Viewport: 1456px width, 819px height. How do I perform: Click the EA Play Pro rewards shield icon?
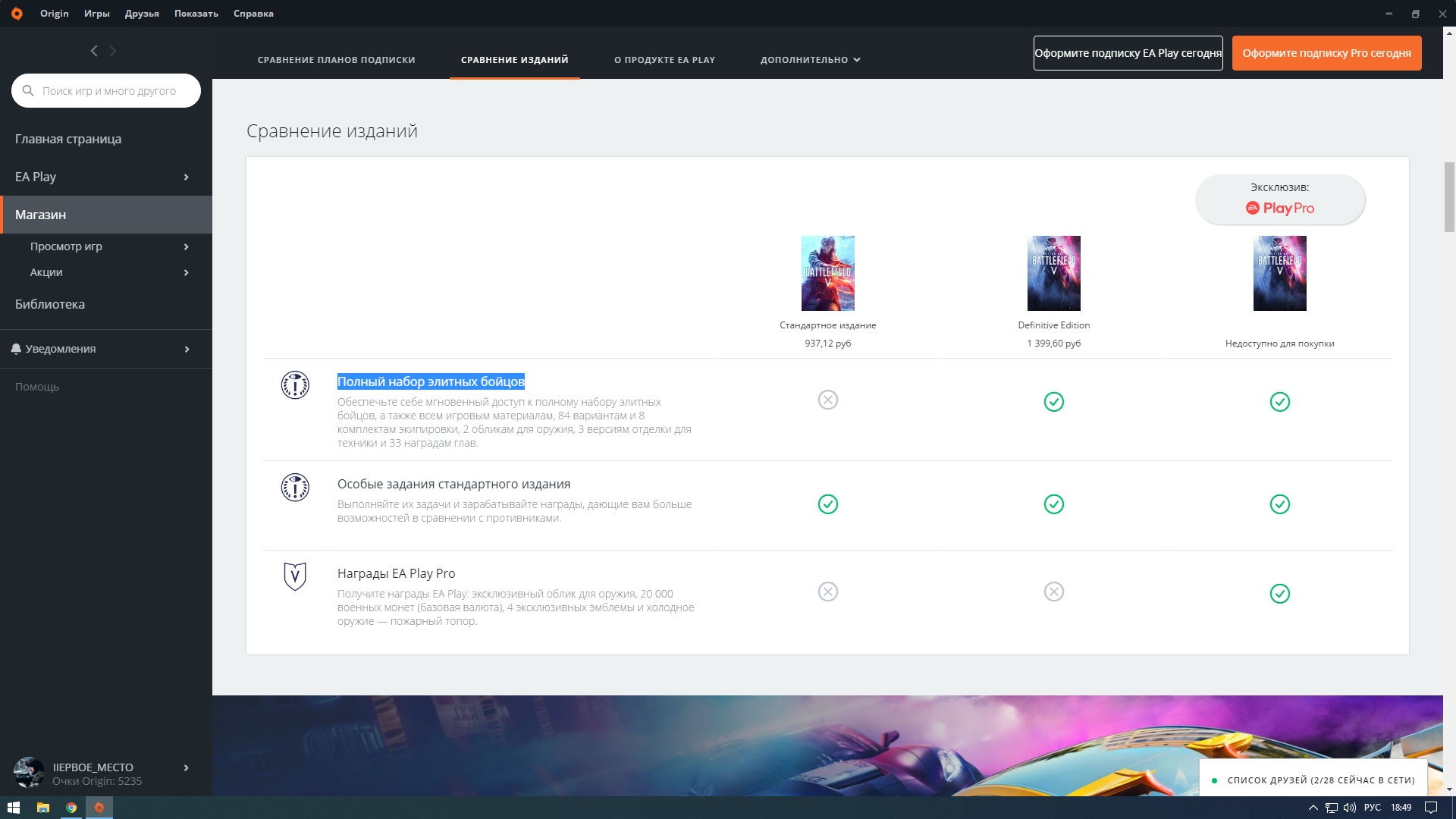click(295, 576)
